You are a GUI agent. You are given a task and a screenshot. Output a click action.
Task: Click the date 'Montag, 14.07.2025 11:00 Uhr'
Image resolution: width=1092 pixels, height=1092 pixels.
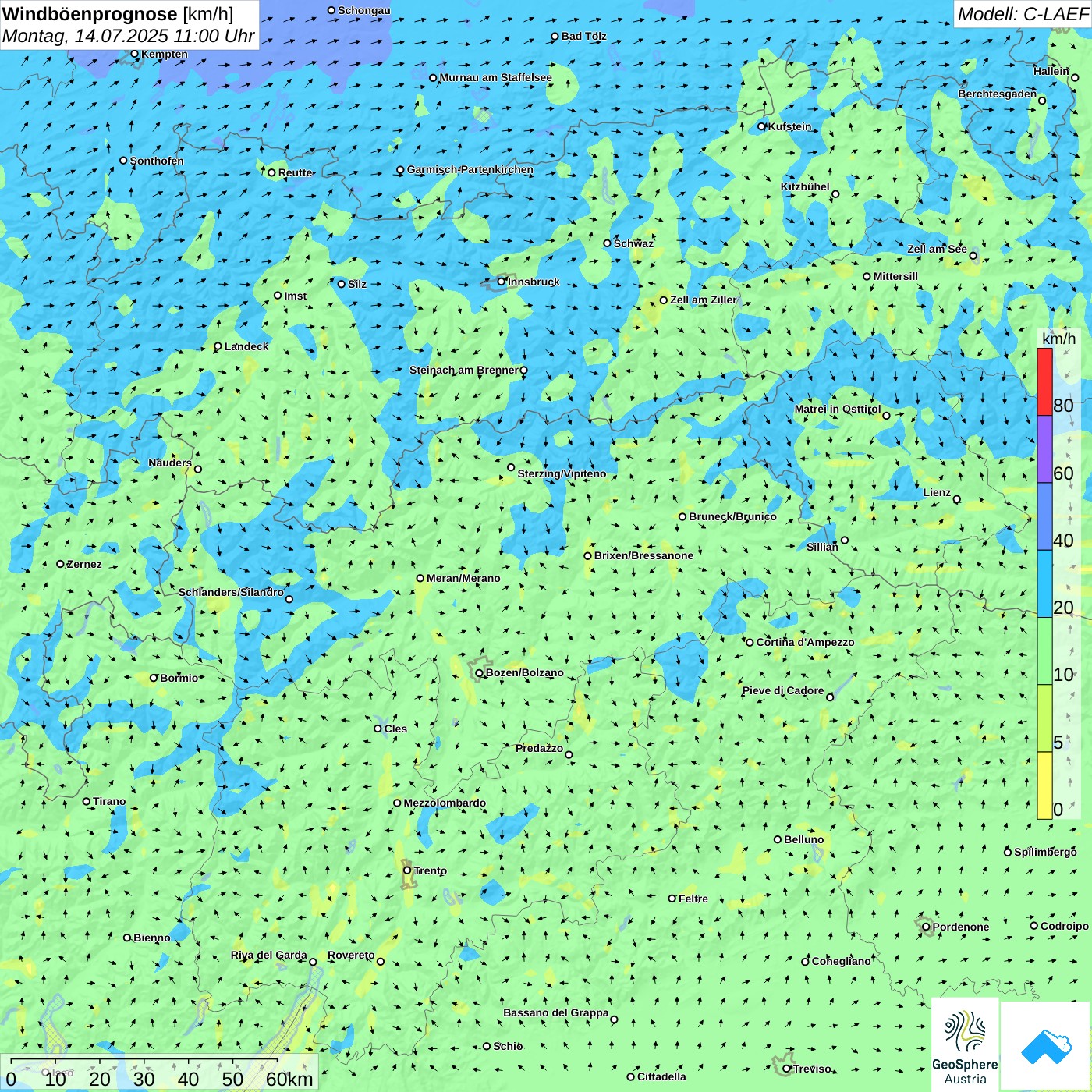coord(129,36)
